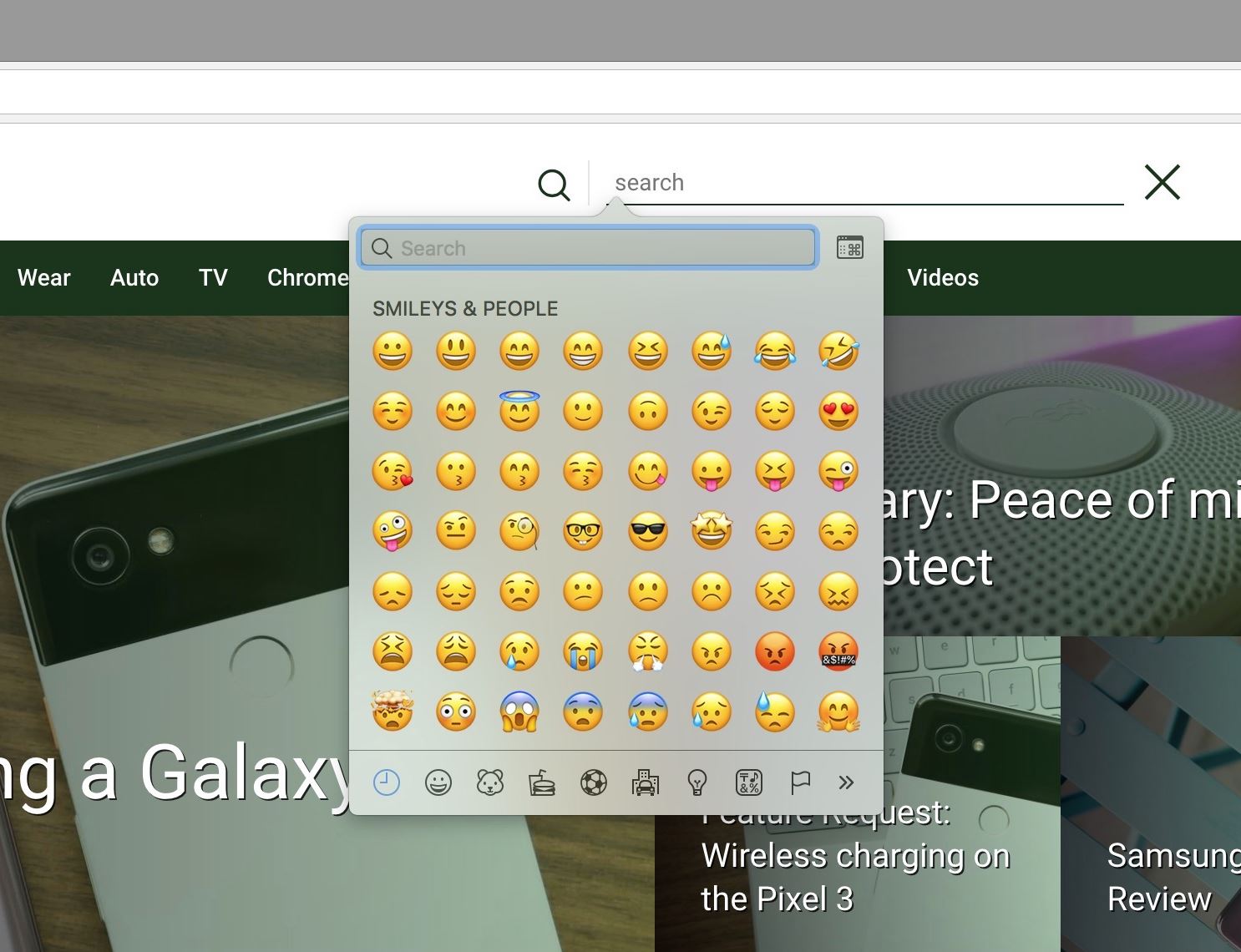Insert the rolling on floor laughing emoji
This screenshot has width=1241, height=952.
pos(838,351)
